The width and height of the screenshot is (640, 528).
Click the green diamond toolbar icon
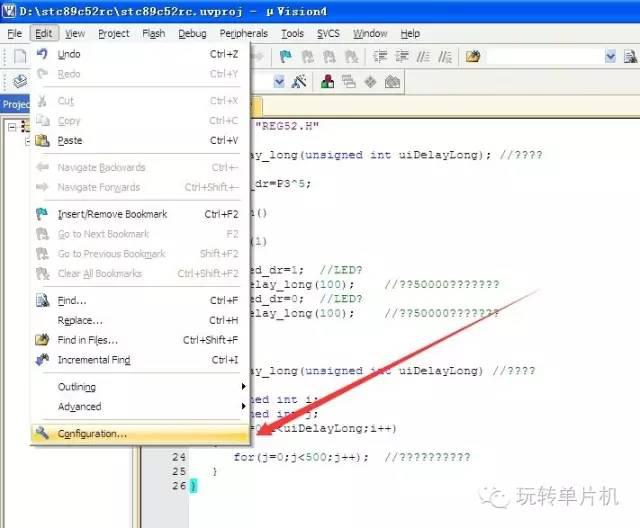tap(370, 82)
